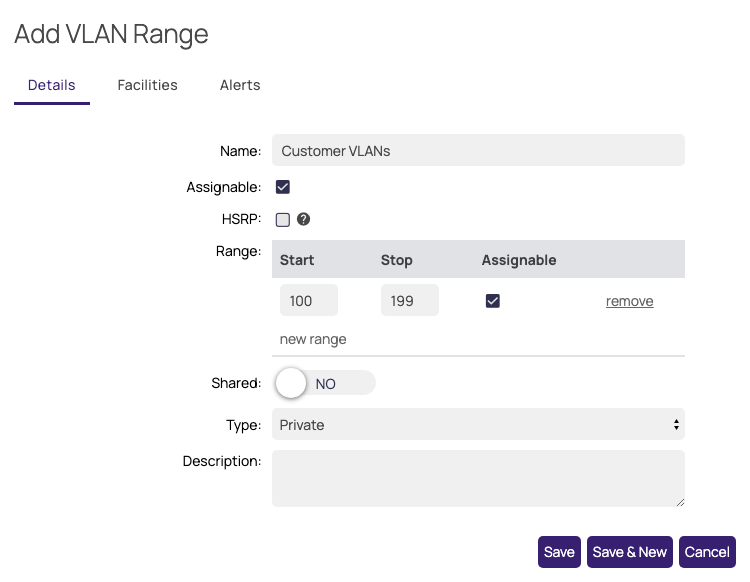Viewport: 750px width, 582px height.
Task: Click the Save button
Action: pos(559,552)
